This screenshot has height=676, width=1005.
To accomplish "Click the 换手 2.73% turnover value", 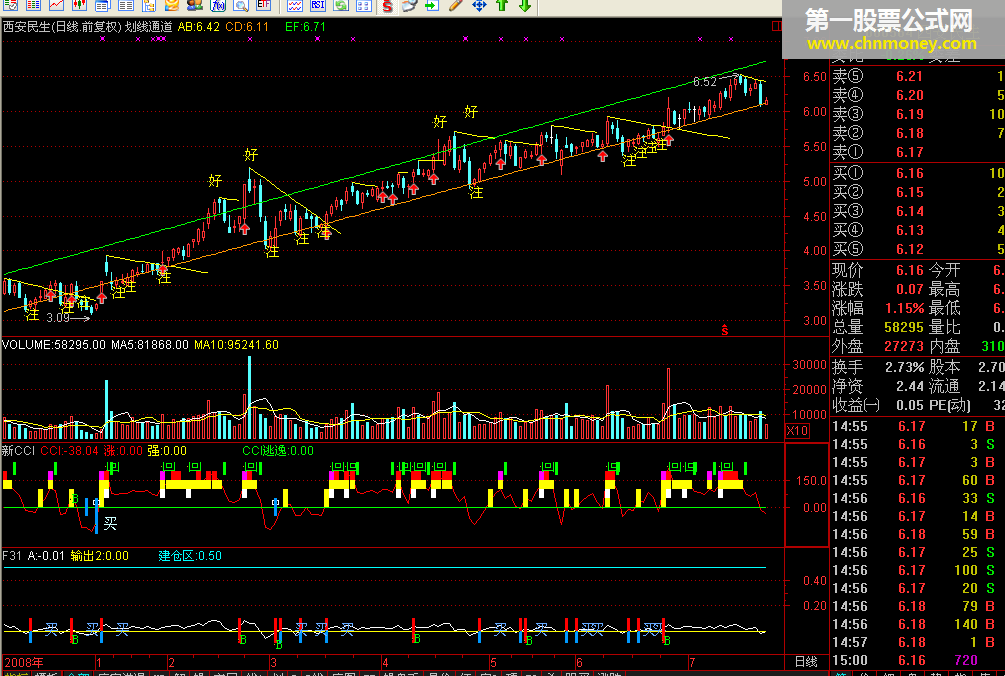I will (904, 367).
